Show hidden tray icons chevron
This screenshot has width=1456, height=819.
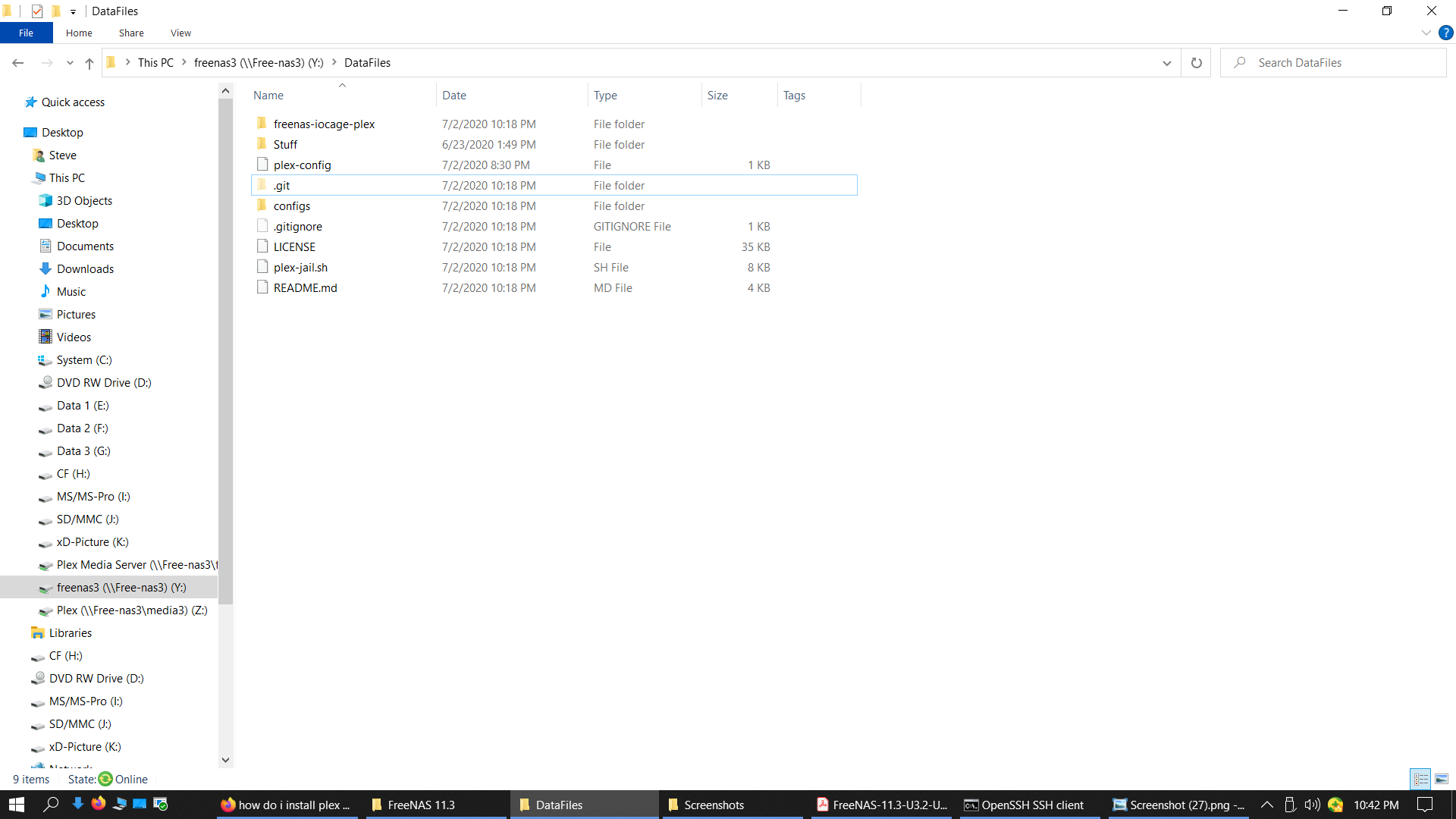click(1266, 805)
